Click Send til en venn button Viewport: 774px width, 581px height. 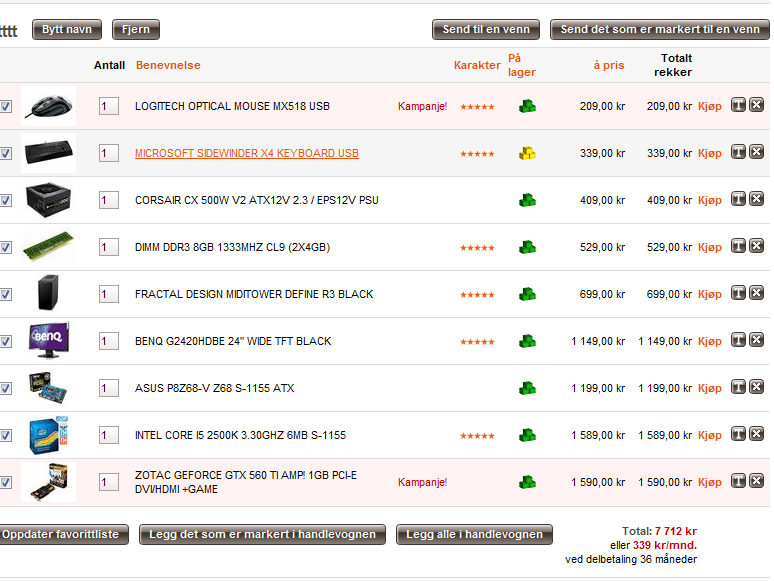486,29
